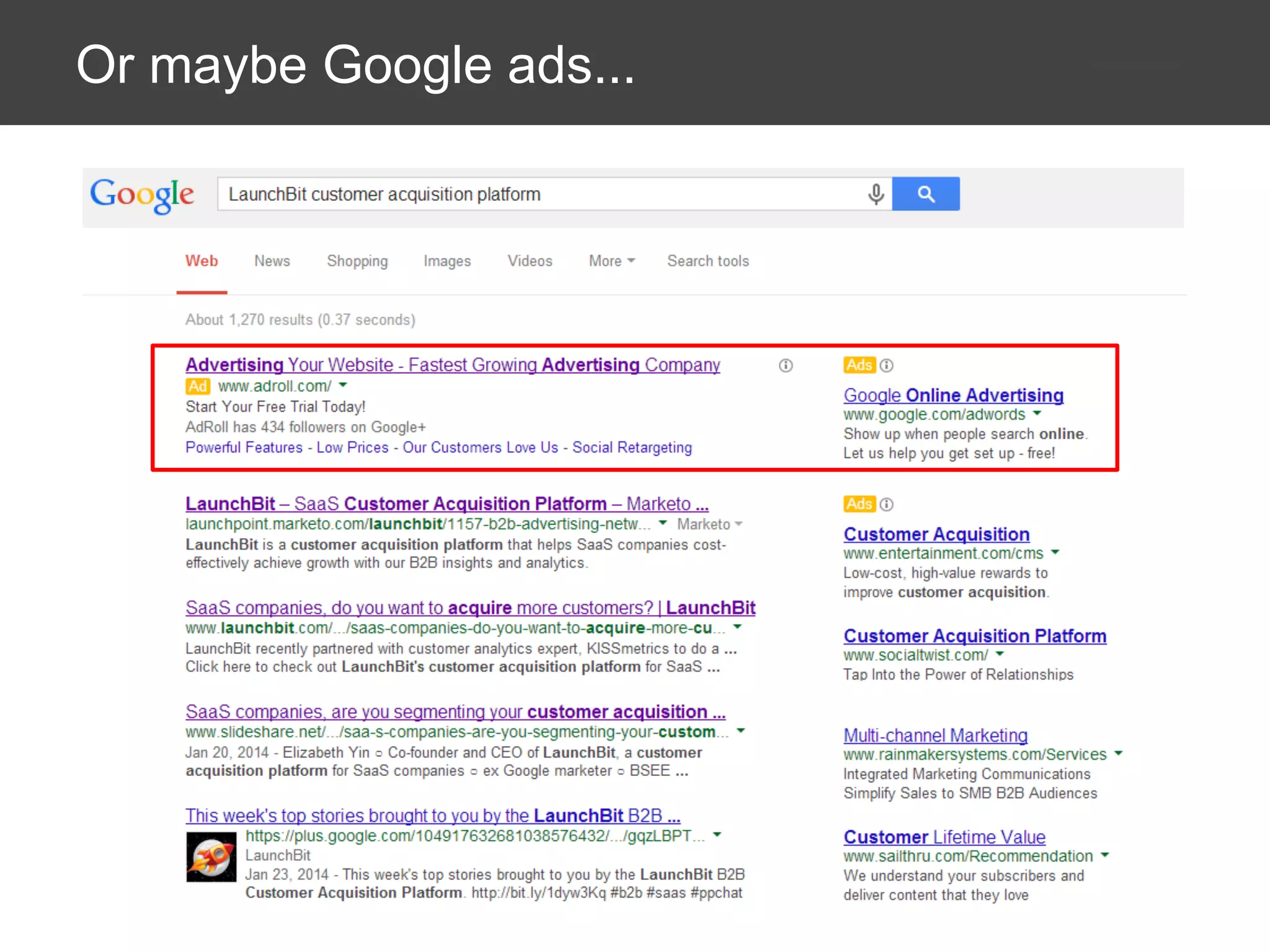Switch to the Images tab
Screen dimensions: 1270x952
[x=447, y=262]
